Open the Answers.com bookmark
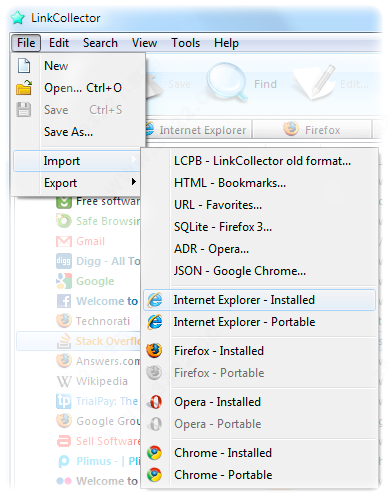The height and width of the screenshot is (497, 388). (108, 361)
